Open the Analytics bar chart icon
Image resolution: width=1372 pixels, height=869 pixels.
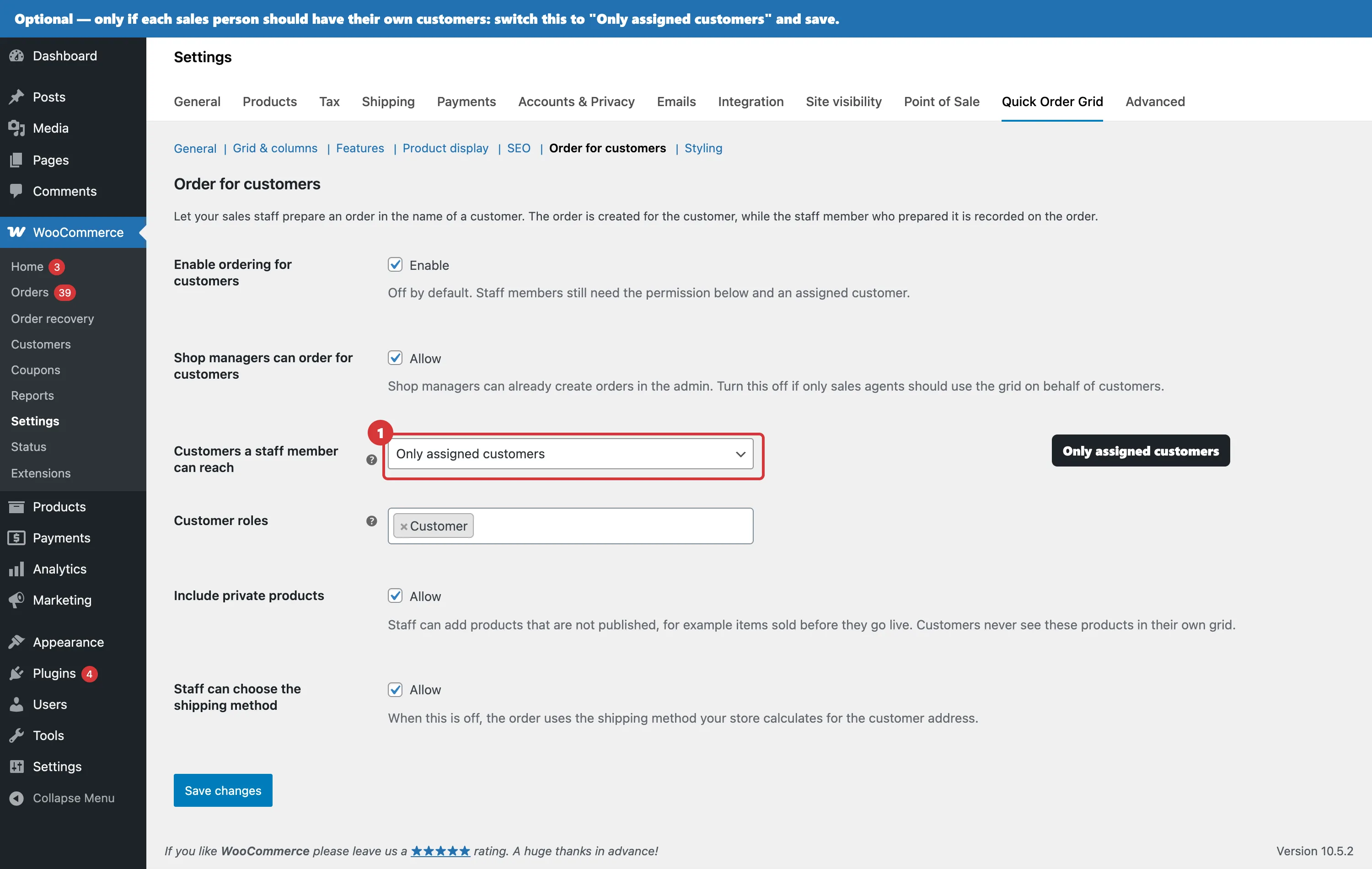16,569
